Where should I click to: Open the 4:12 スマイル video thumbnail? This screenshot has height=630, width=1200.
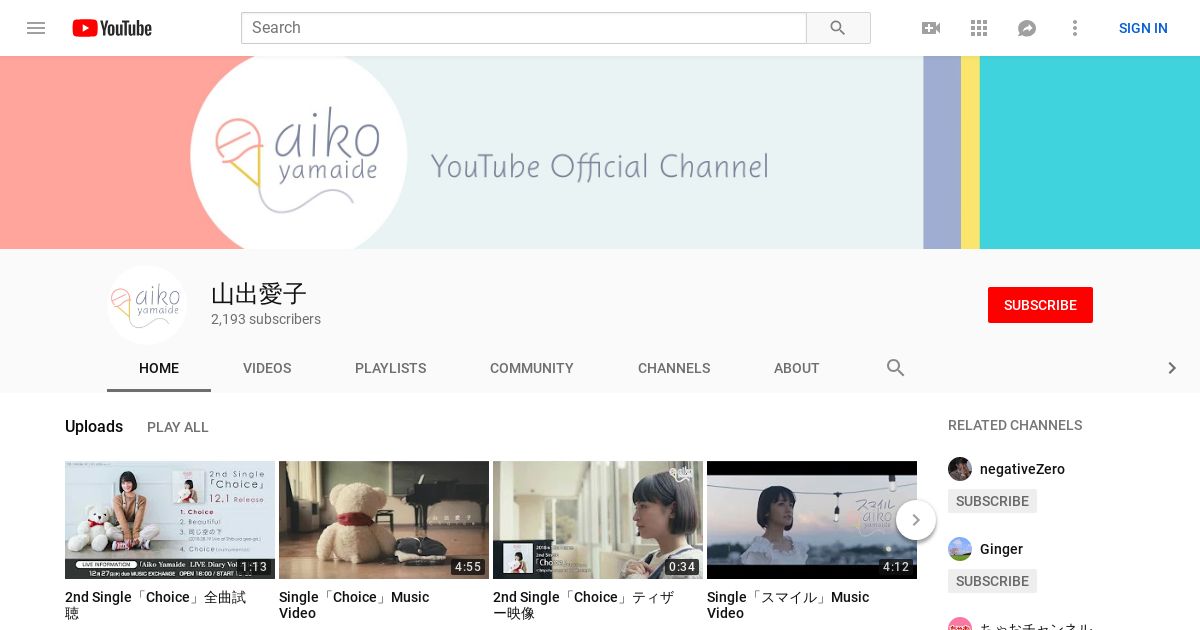click(x=812, y=520)
